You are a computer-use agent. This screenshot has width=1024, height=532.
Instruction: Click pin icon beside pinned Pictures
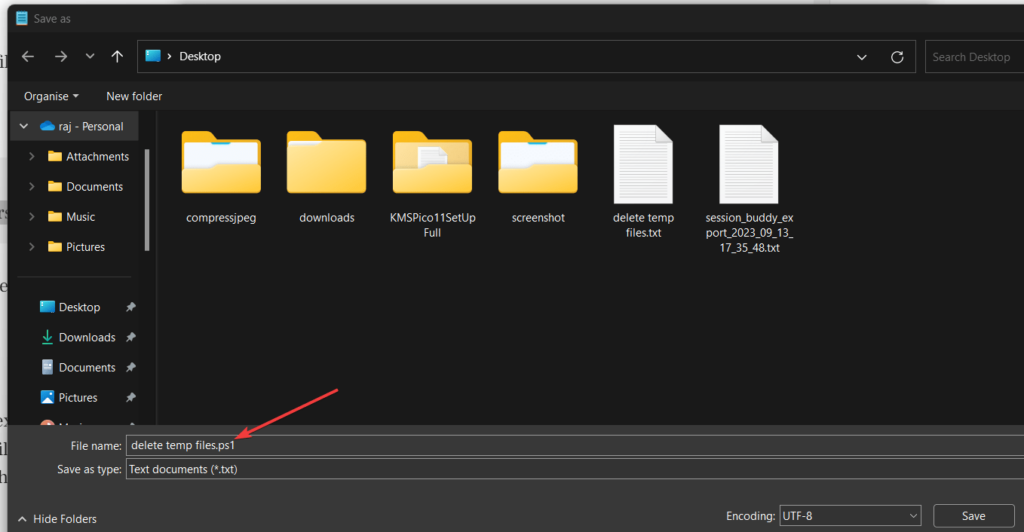coord(131,397)
